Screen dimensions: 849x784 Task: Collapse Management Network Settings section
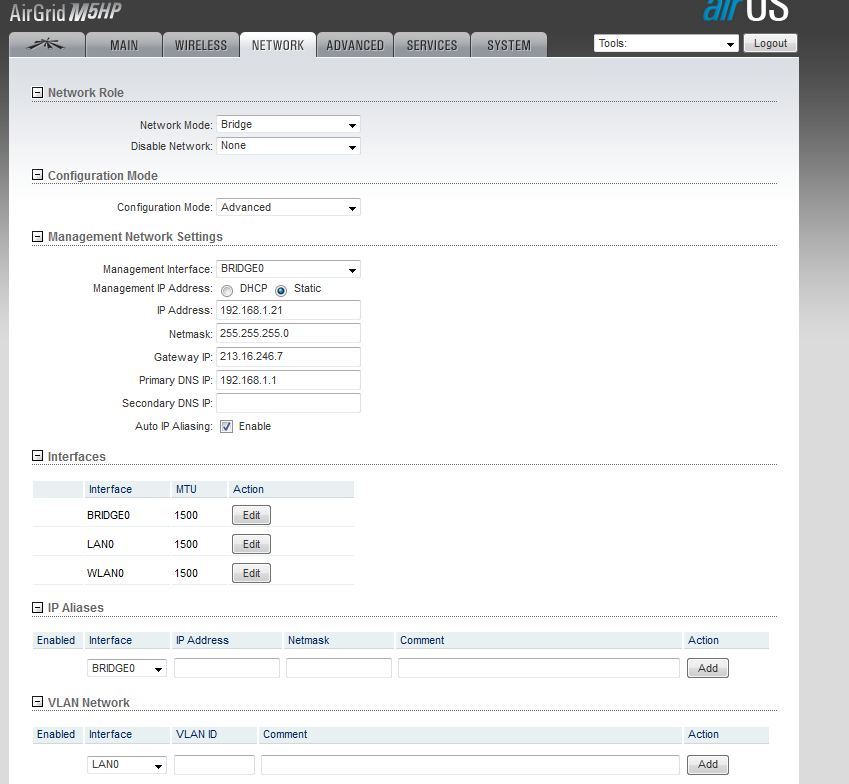click(x=37, y=237)
